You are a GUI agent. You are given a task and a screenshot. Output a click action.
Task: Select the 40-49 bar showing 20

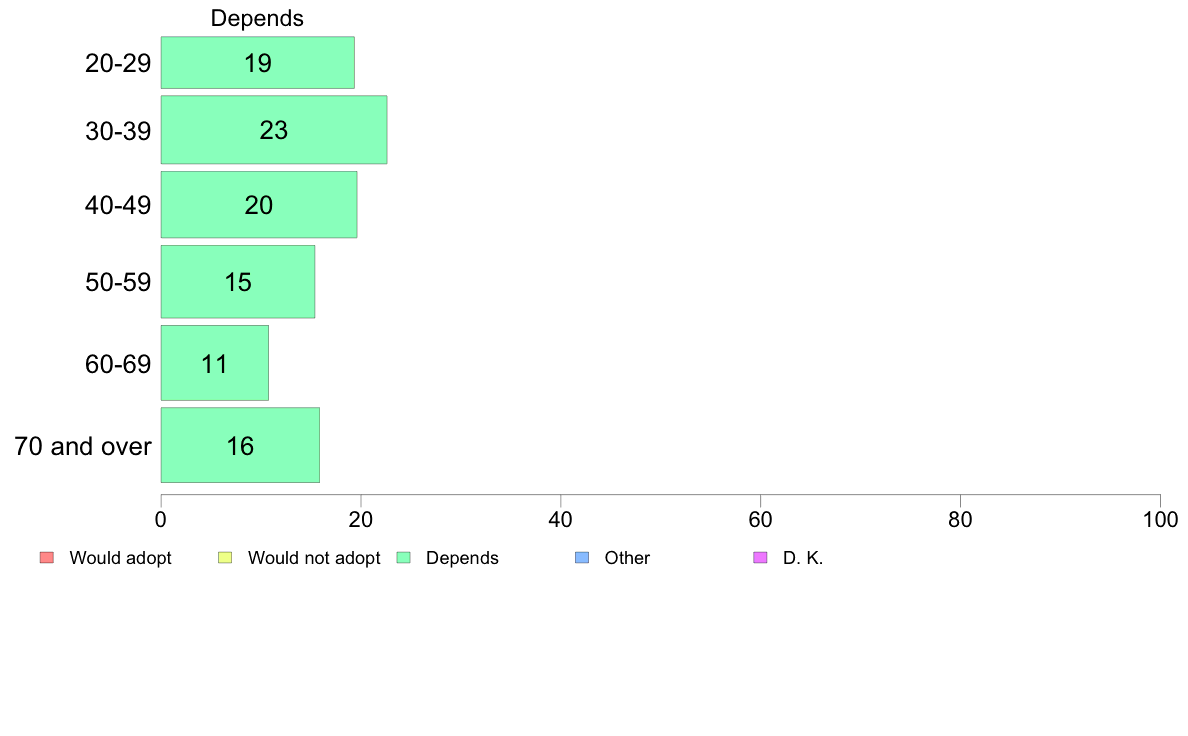pos(258,205)
